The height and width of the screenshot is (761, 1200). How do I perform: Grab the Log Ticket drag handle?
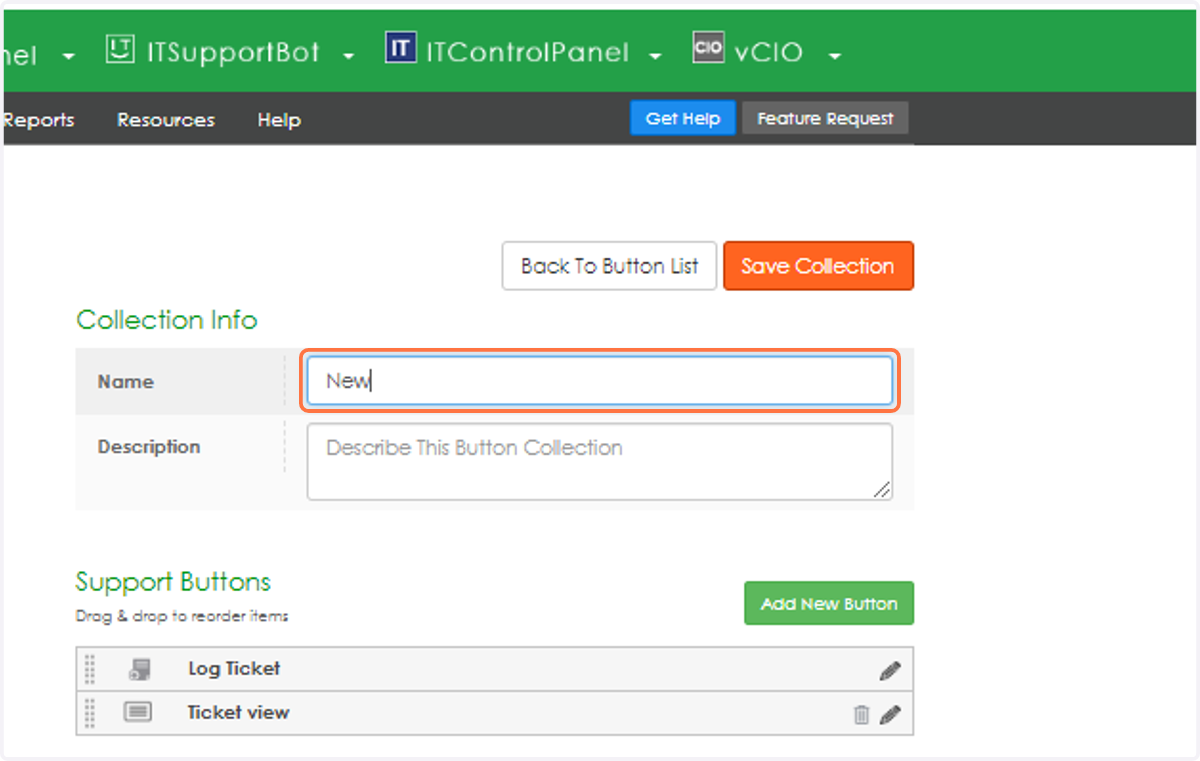(x=90, y=669)
